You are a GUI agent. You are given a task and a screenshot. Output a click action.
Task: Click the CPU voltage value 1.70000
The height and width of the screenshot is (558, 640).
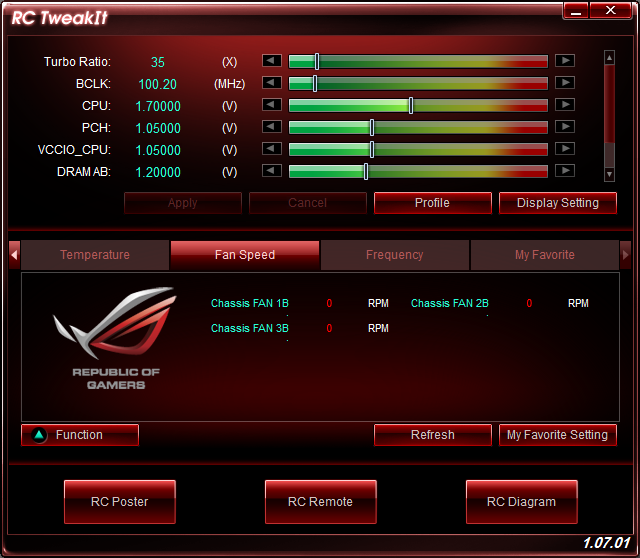[x=158, y=106]
